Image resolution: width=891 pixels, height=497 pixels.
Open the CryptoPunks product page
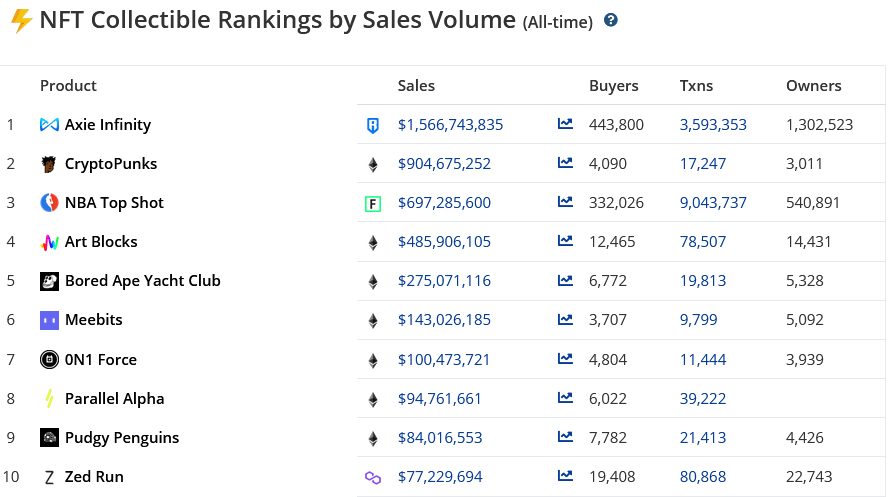(110, 164)
